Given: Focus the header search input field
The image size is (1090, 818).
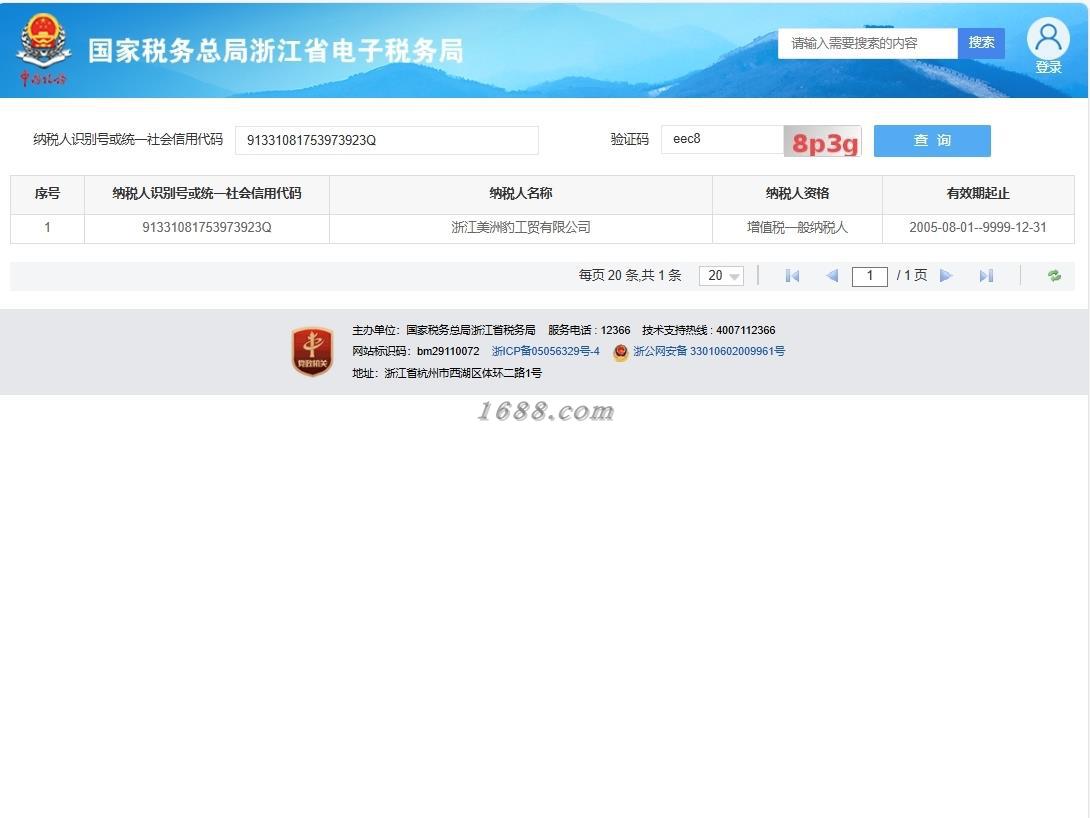Looking at the screenshot, I should point(868,43).
